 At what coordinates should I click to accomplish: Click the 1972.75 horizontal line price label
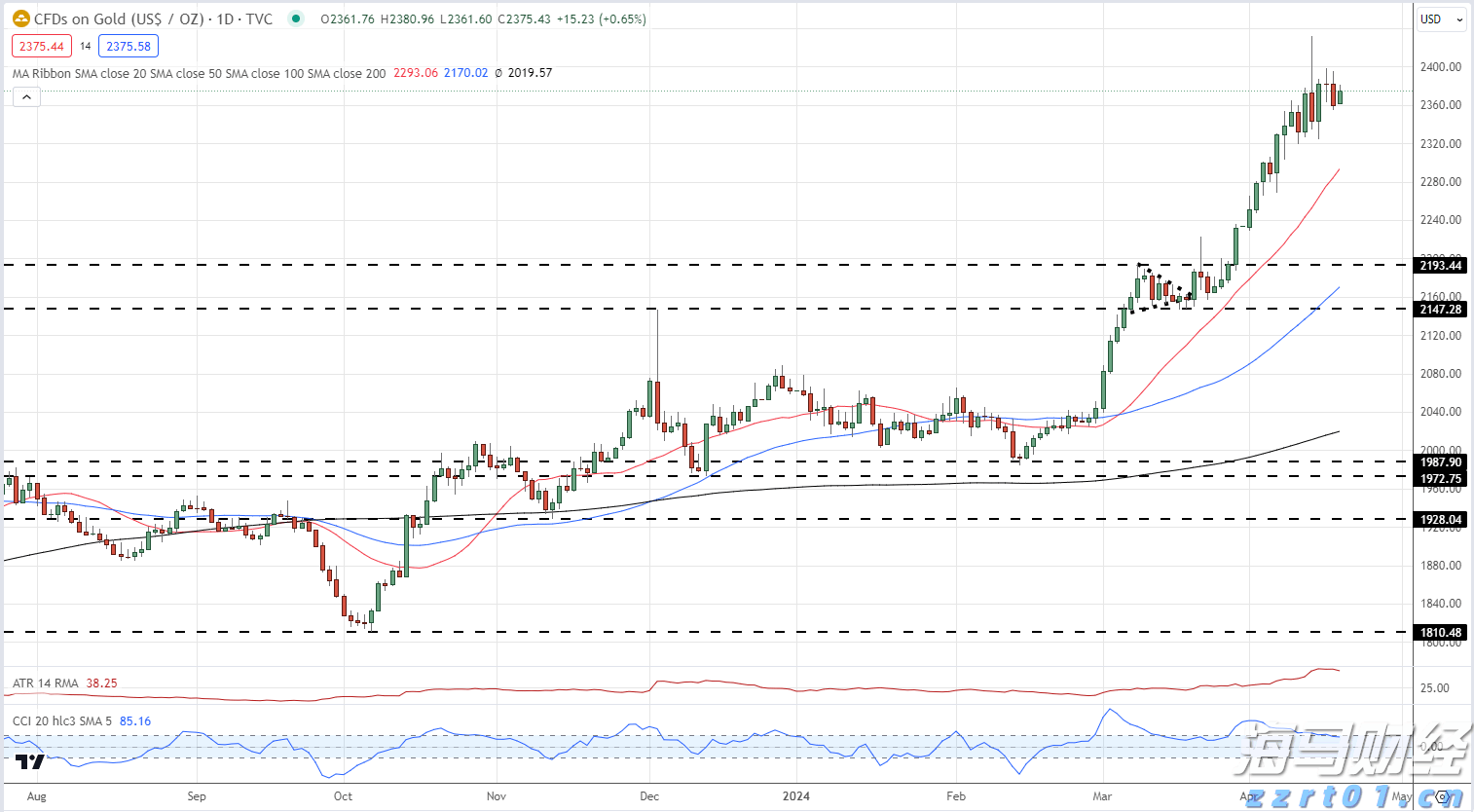click(1441, 478)
